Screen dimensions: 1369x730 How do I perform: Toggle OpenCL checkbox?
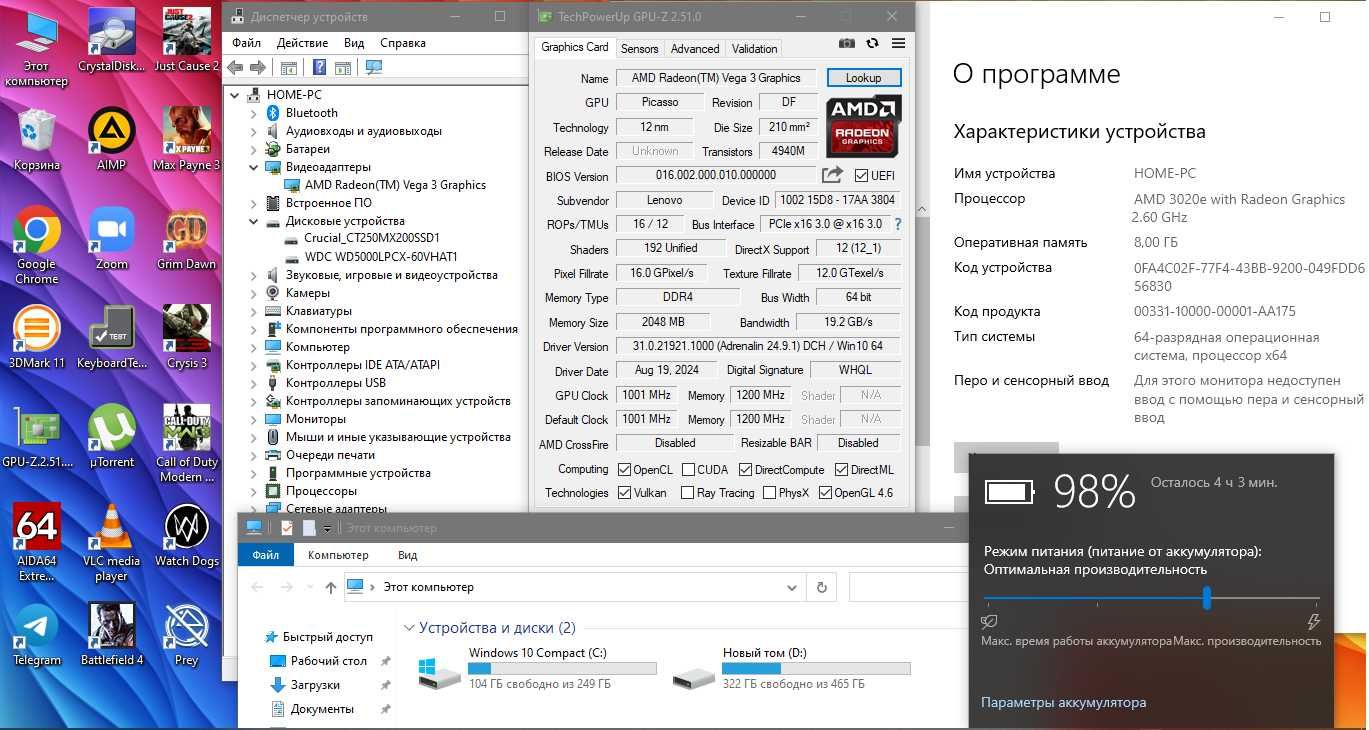click(x=624, y=470)
